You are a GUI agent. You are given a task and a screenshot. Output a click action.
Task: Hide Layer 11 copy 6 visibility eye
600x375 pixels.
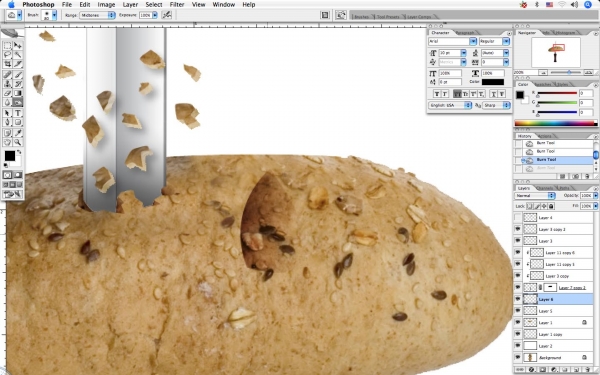pos(518,253)
